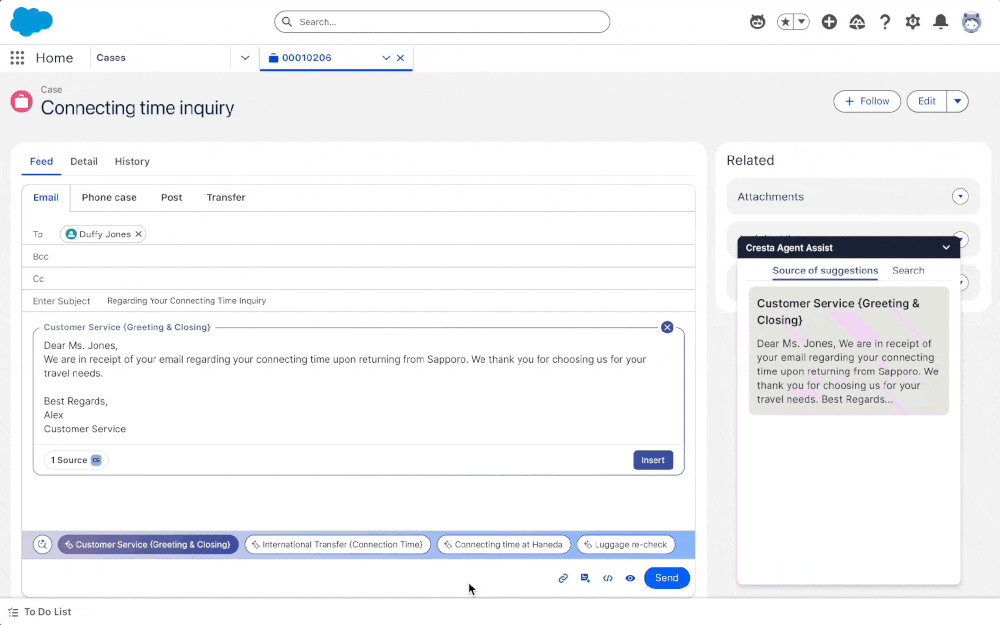Go to Home in the navigation bar
1000x625 pixels.
click(54, 58)
